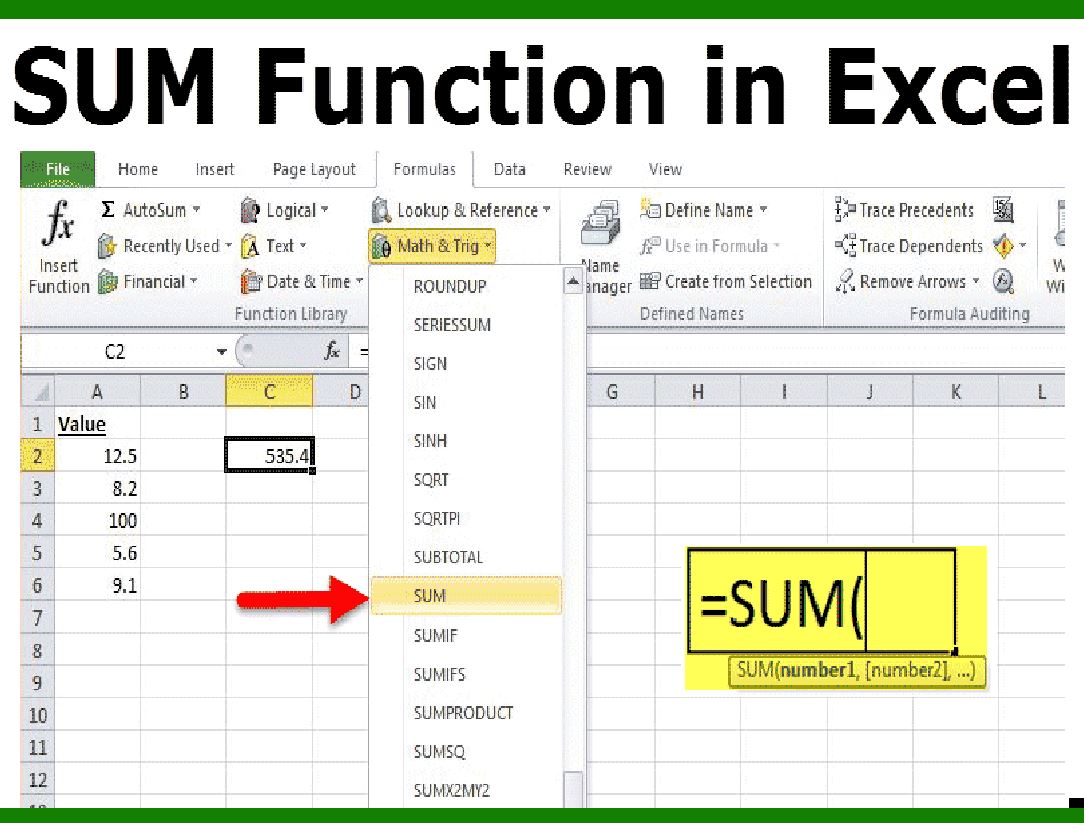Select cell containing 12.5
The width and height of the screenshot is (1084, 823).
[97, 456]
